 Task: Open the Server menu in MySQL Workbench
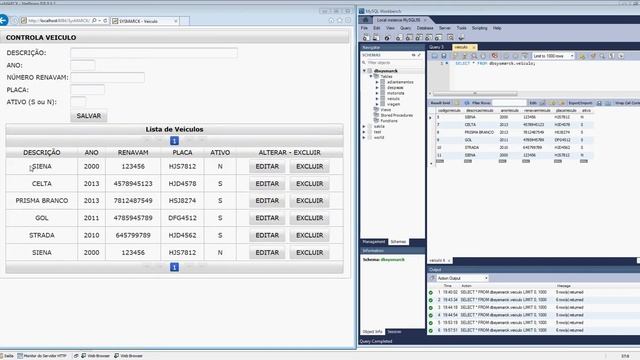444,28
